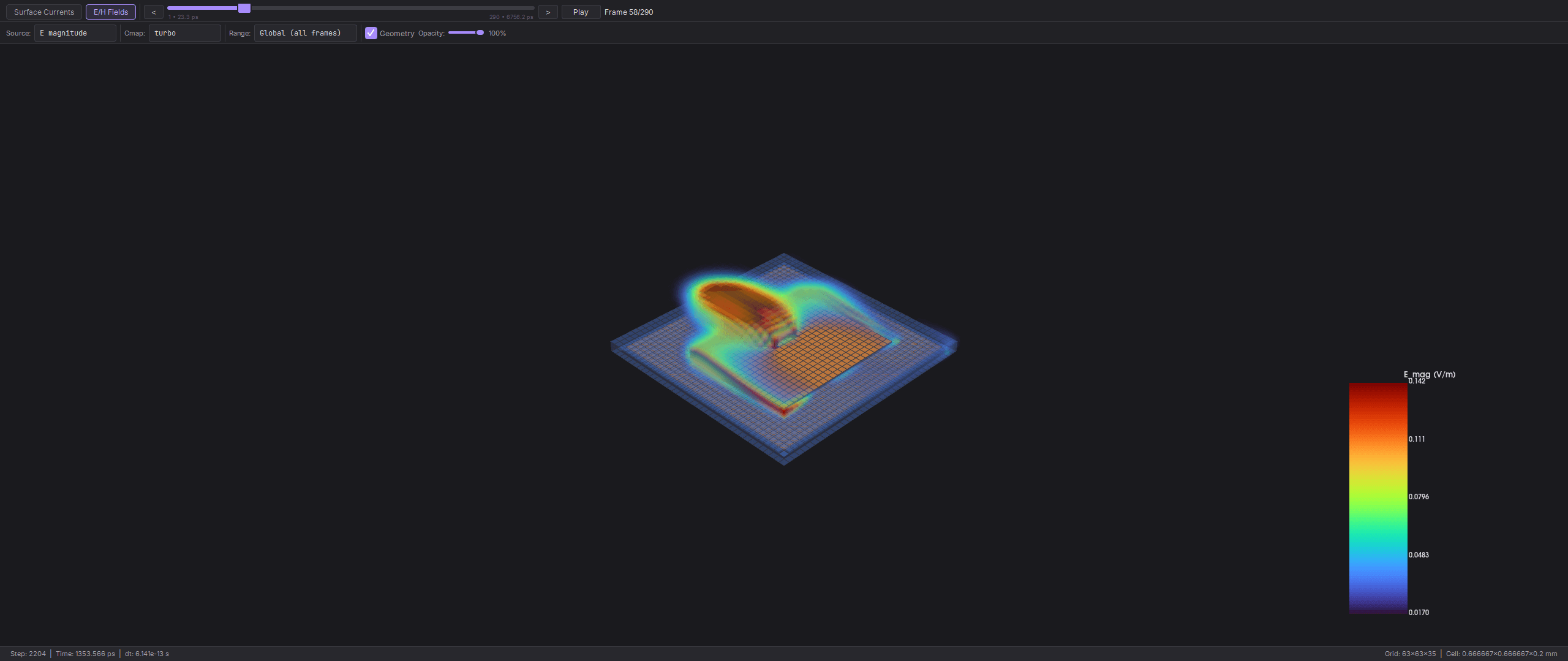
Task: Click the Frame 58/290 counter text
Action: tap(628, 12)
